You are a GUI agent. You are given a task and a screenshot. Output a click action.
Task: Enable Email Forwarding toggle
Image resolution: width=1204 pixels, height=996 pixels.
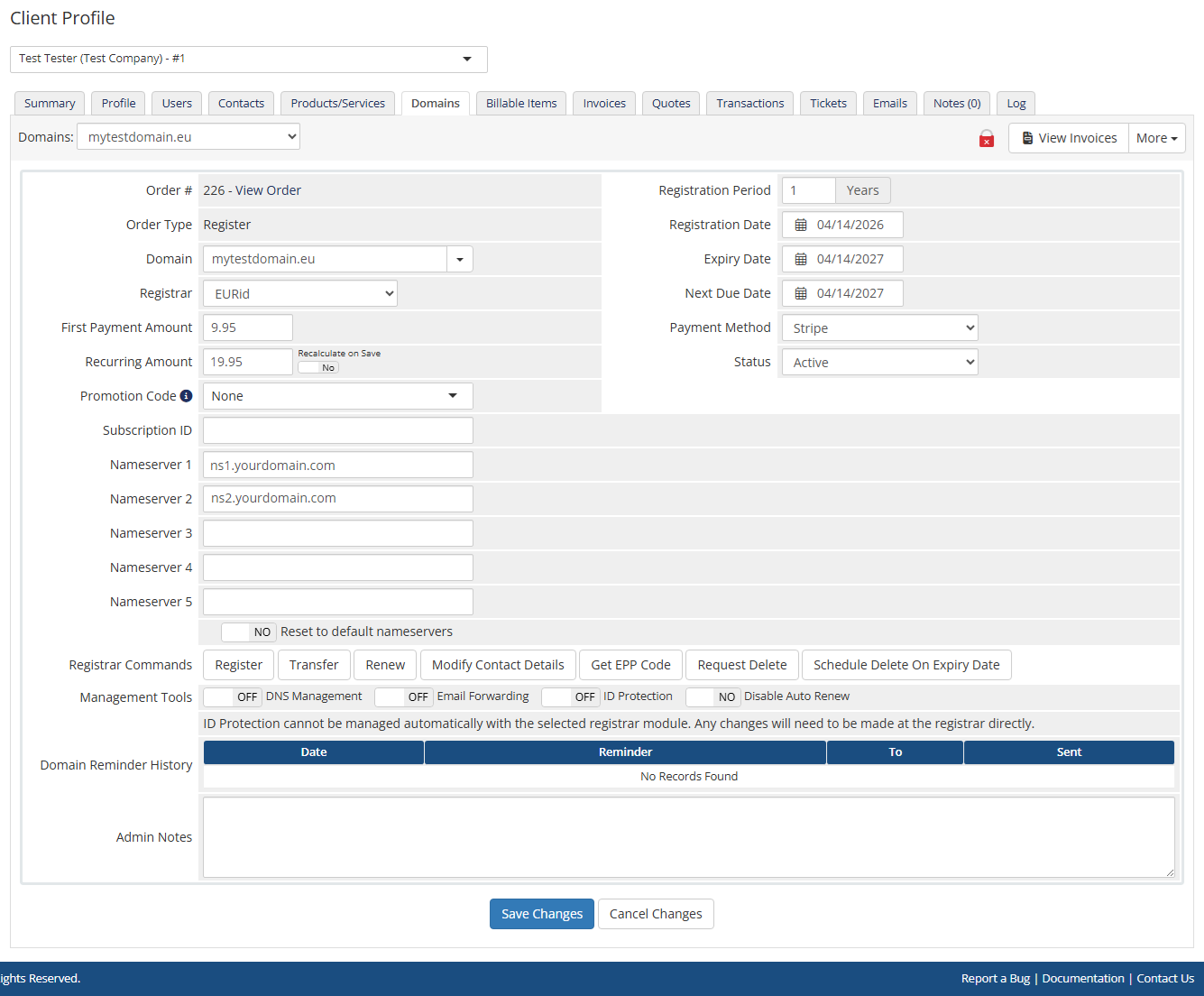point(403,696)
